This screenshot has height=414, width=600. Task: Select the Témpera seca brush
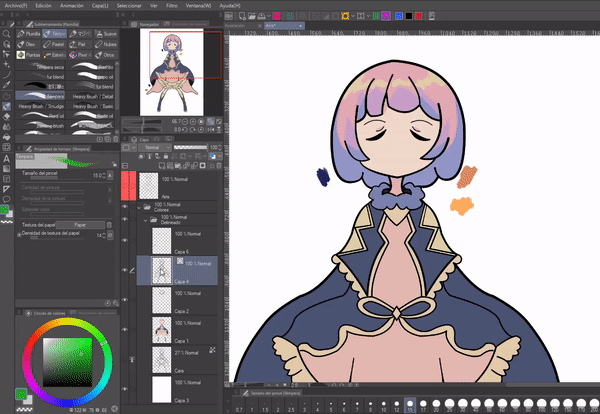(41, 67)
